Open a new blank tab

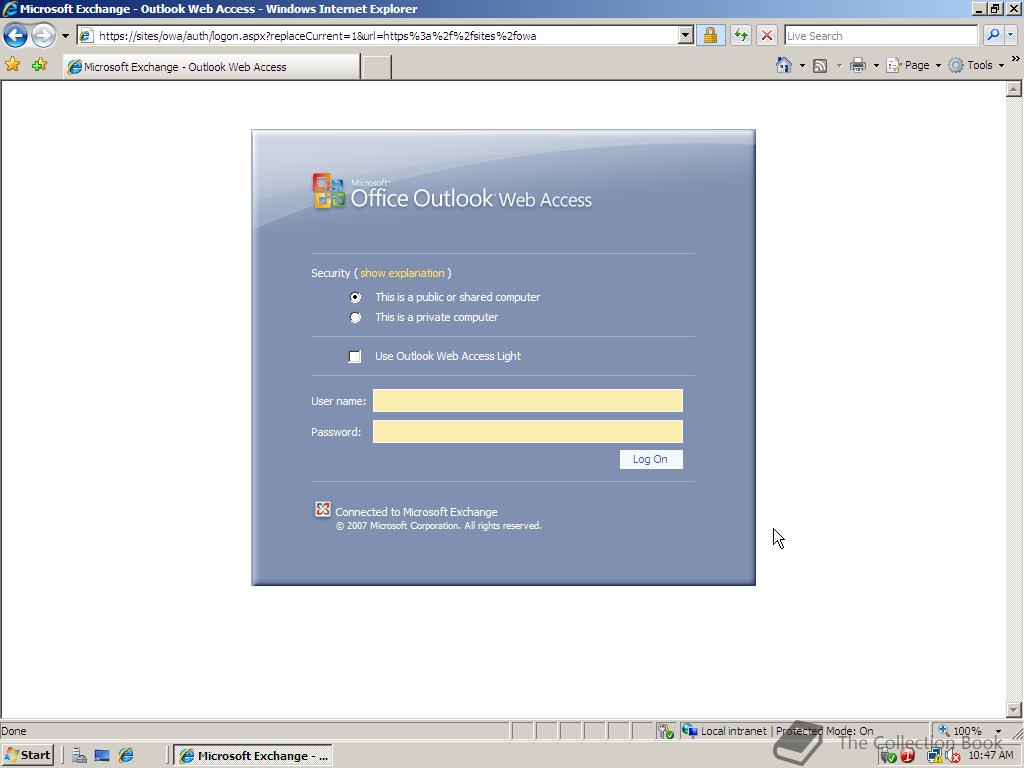coord(377,67)
